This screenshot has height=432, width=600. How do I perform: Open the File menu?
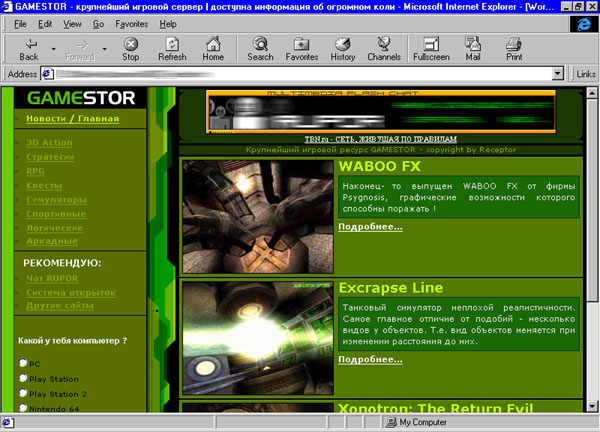coord(20,24)
